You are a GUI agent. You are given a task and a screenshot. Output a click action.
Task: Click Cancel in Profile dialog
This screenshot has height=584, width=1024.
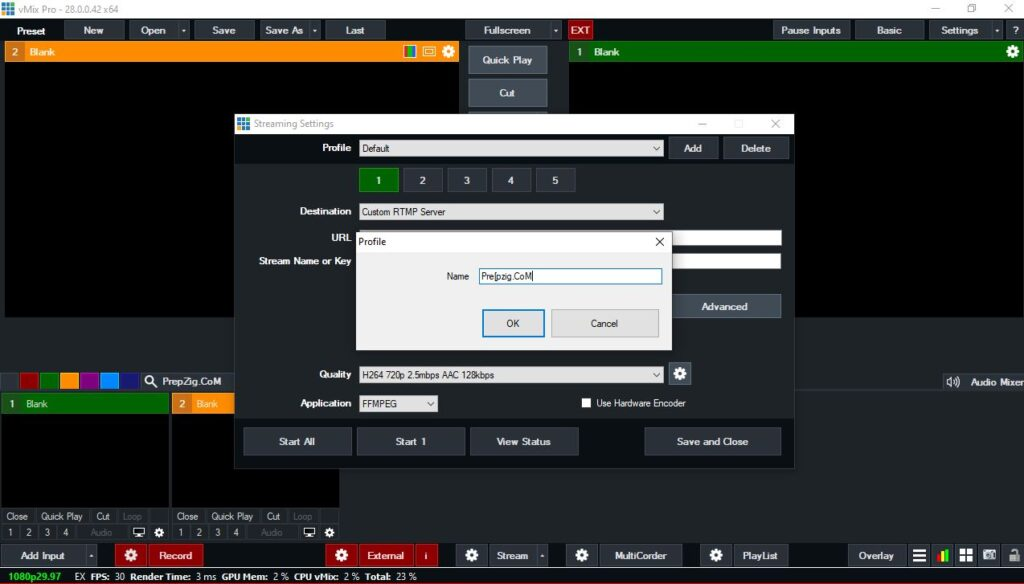tap(605, 323)
